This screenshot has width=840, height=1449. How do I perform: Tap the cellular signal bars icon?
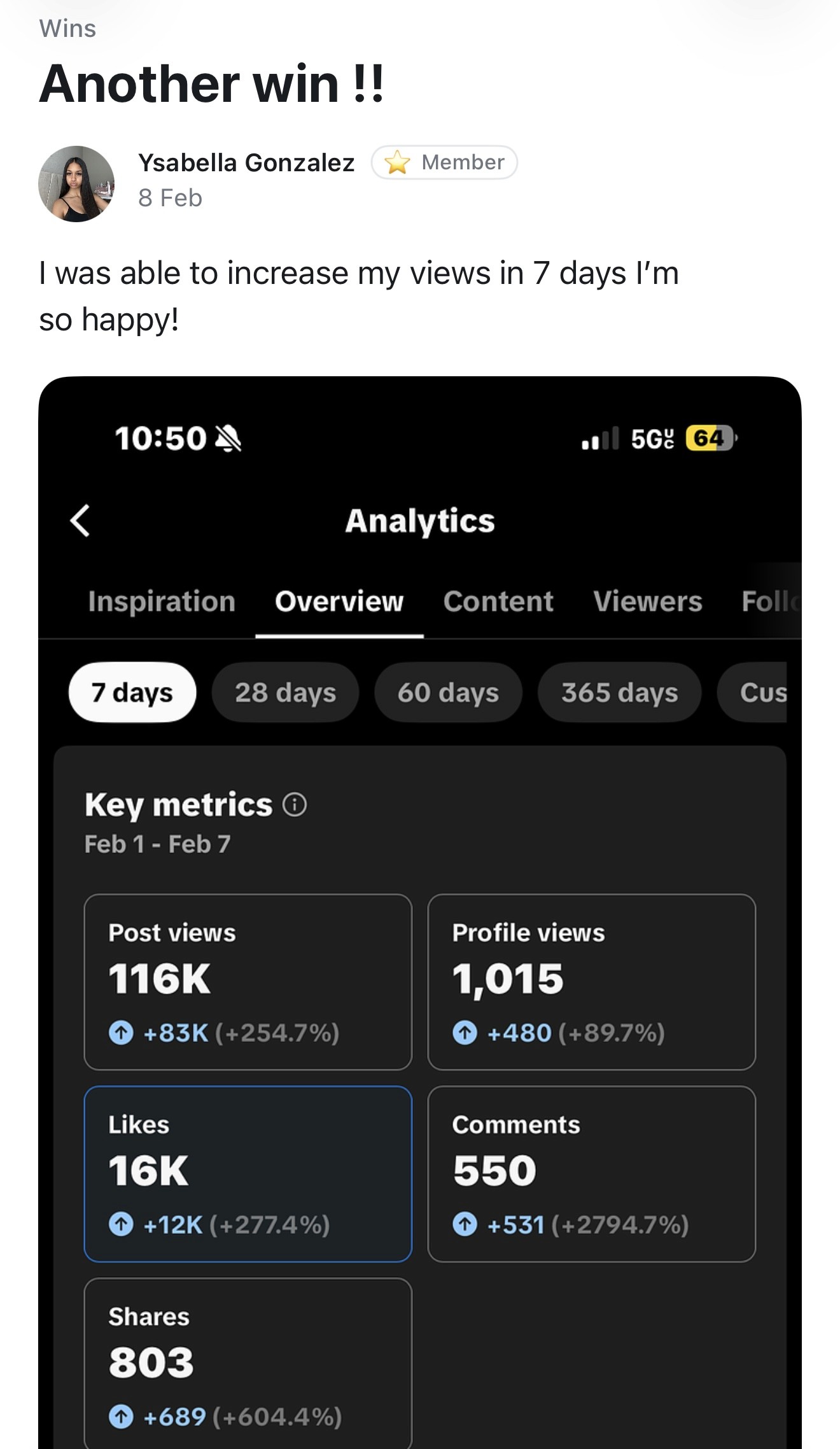pos(599,439)
